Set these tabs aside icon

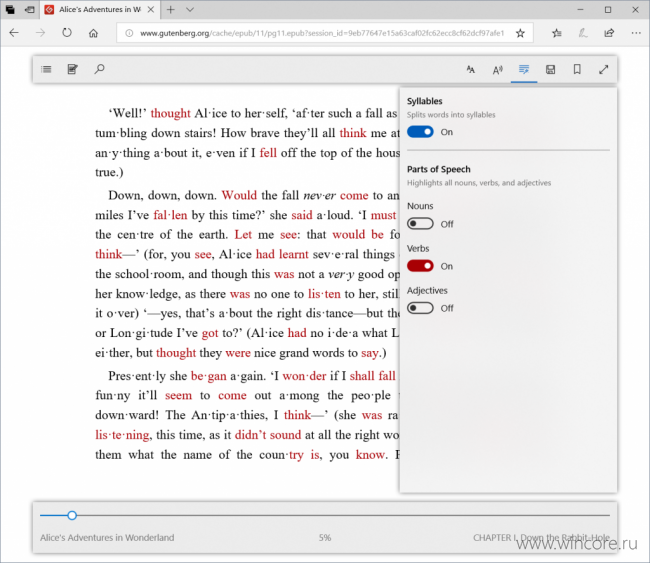[29, 10]
